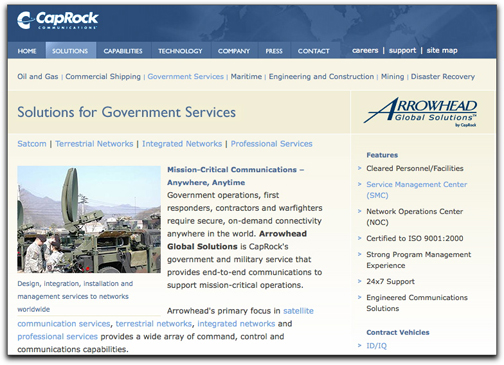Open the Terrestrial Networks section link
Image resolution: width=504 pixels, height=365 pixels.
coord(94,144)
